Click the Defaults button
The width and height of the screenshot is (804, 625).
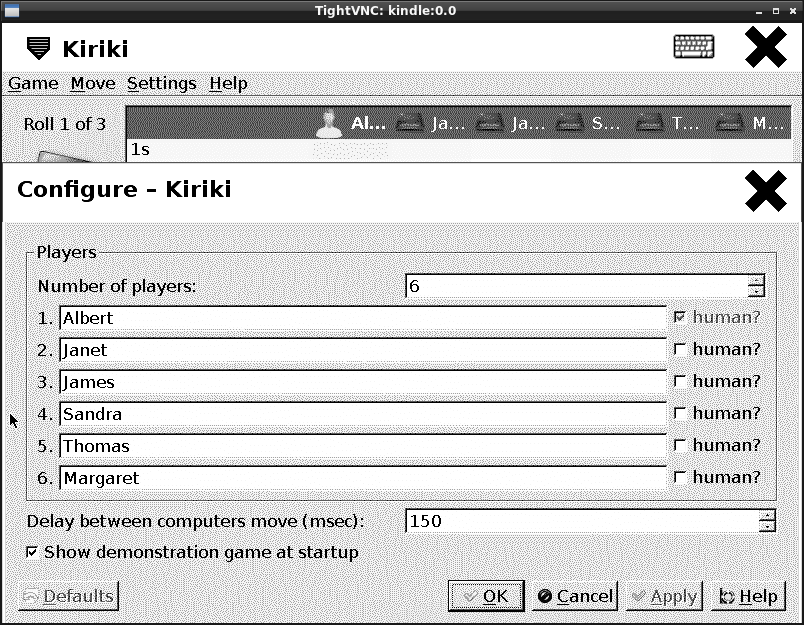click(68, 596)
